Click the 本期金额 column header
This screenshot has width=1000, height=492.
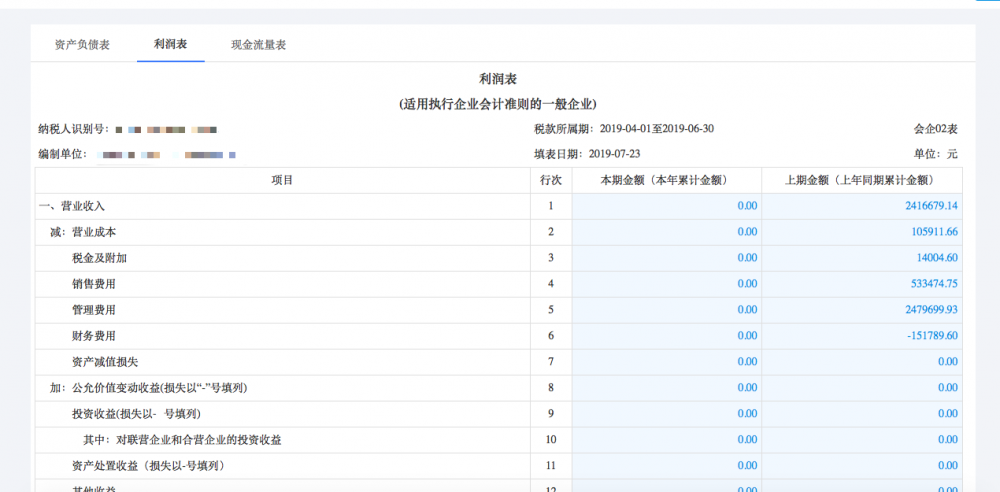(666, 180)
